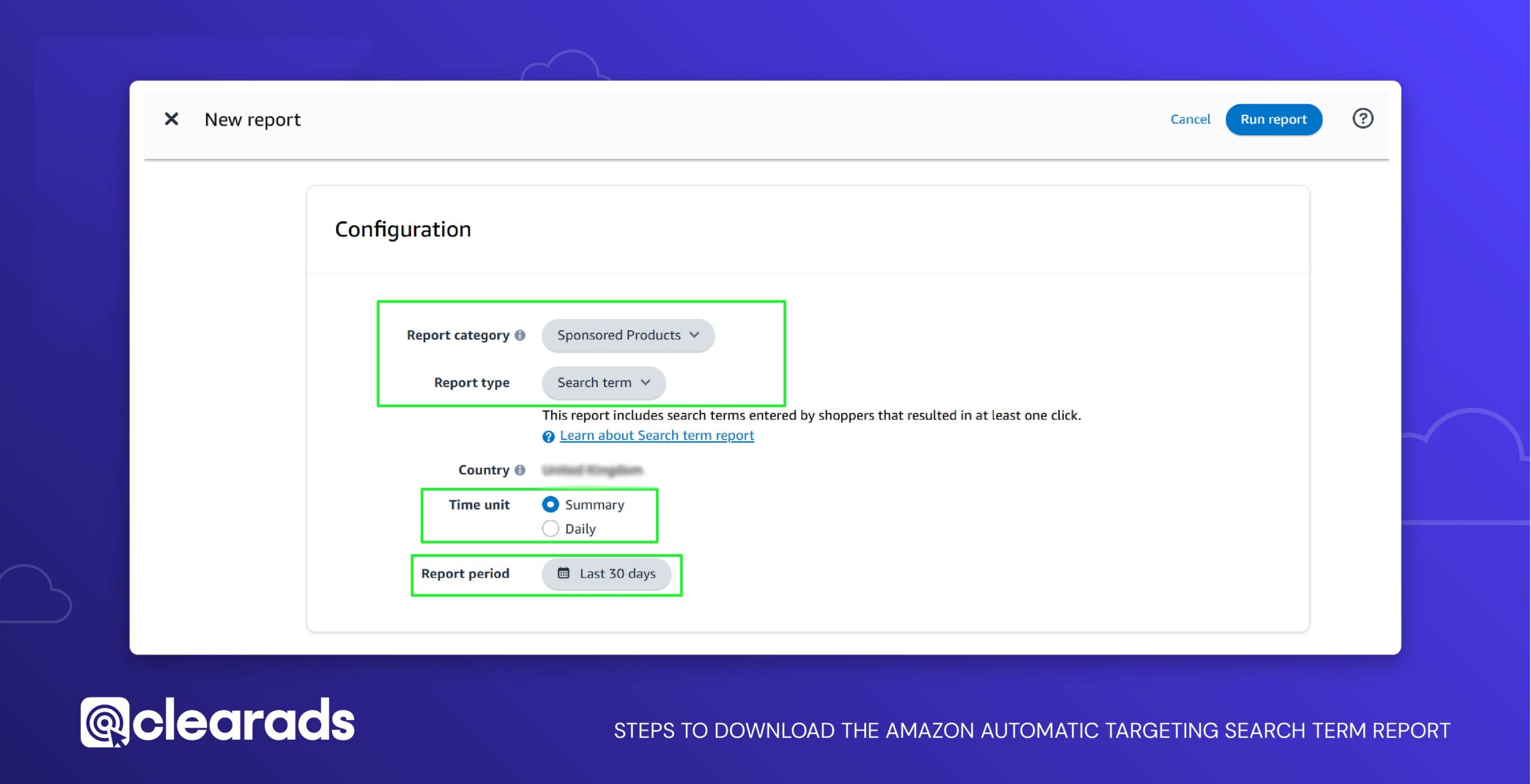This screenshot has width=1531, height=784.
Task: Close the New report dialog
Action: pos(172,119)
